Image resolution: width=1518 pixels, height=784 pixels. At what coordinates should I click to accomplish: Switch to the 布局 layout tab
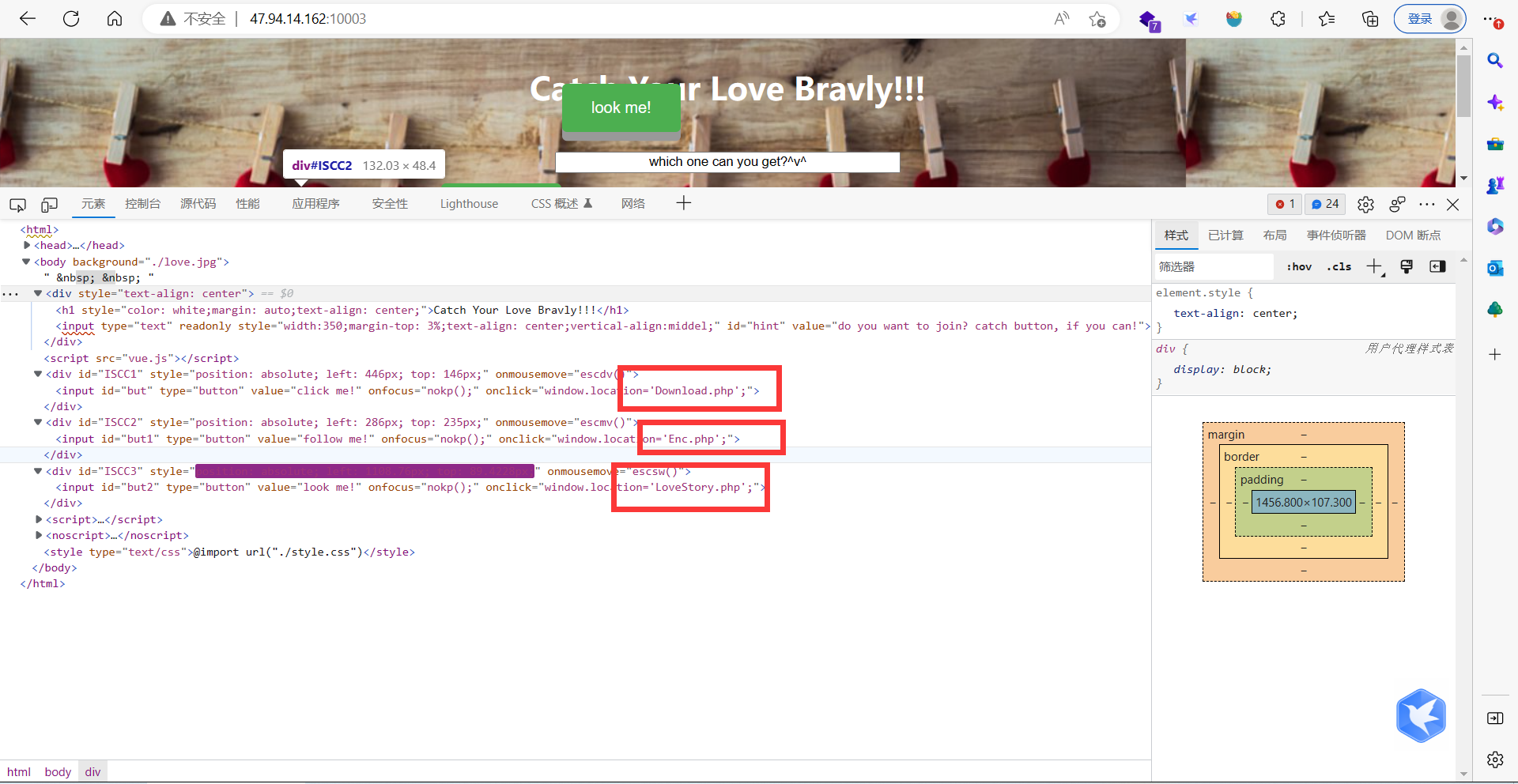1274,236
